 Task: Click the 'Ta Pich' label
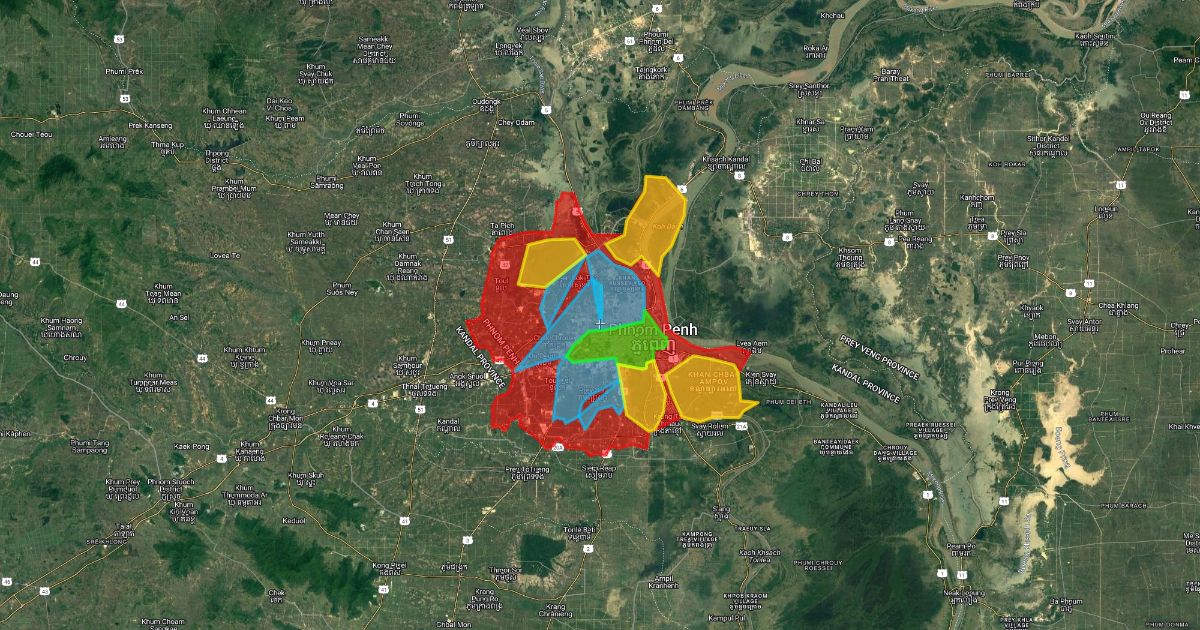tap(500, 227)
